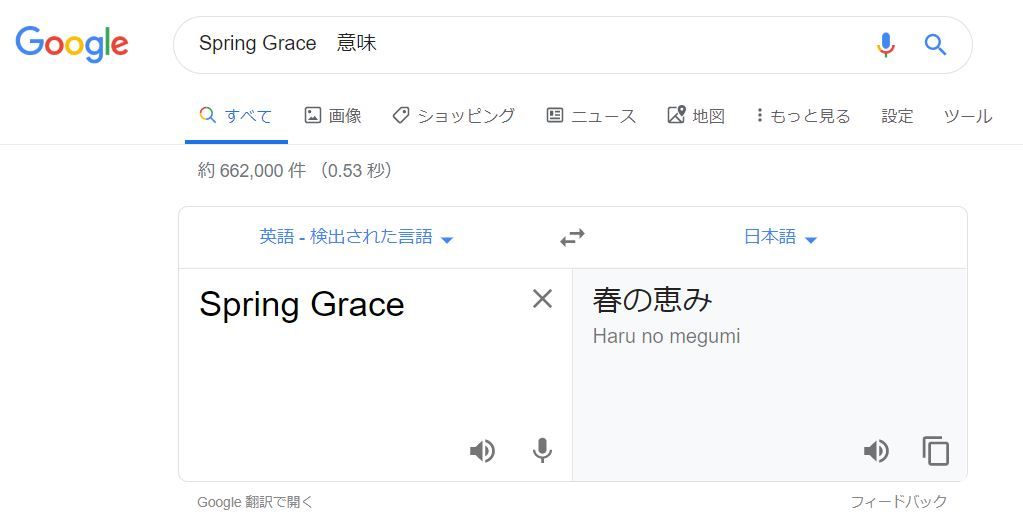Swap source and target languages
The image size is (1023, 527).
coord(572,237)
